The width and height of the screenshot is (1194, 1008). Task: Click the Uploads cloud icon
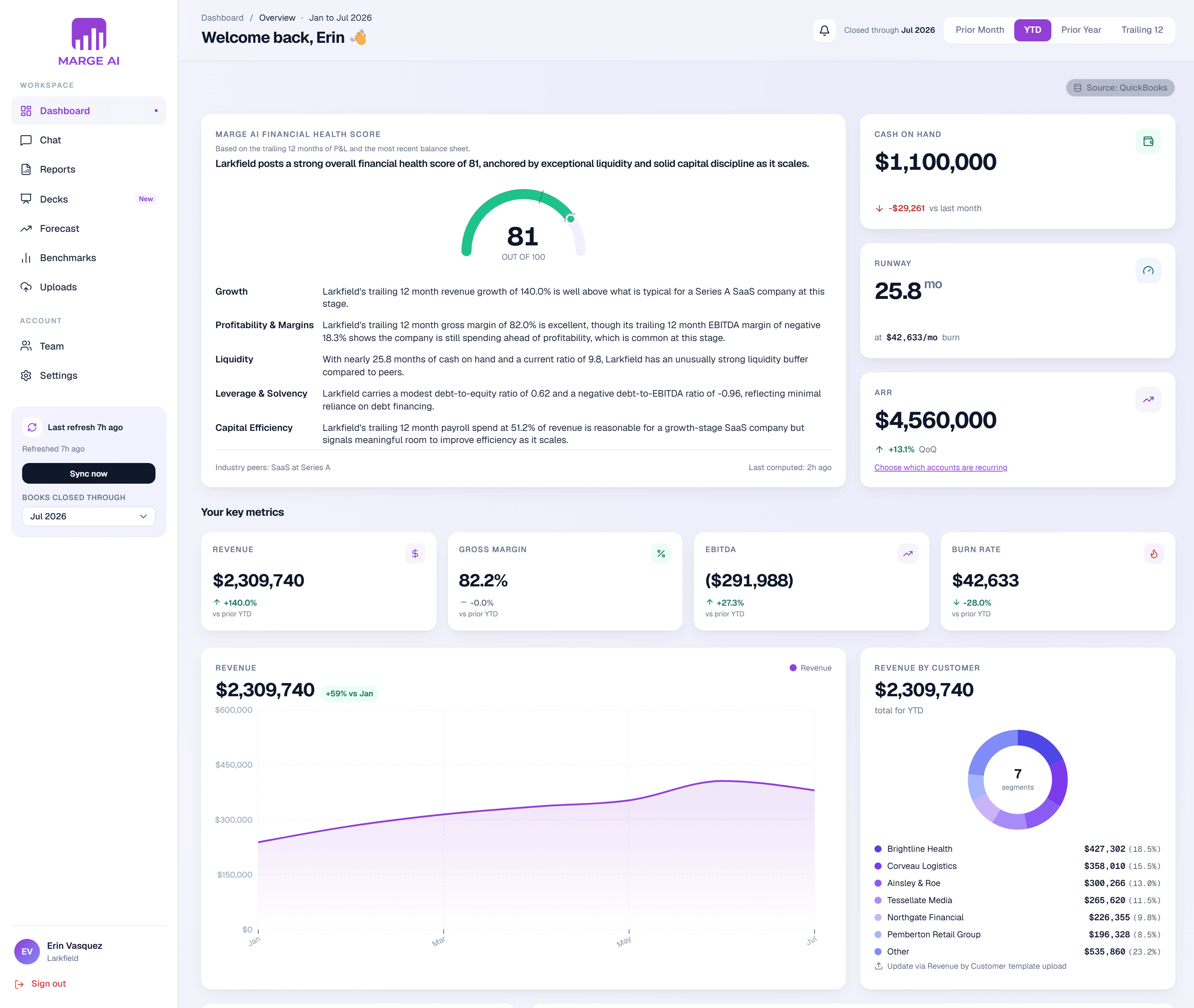[x=26, y=287]
